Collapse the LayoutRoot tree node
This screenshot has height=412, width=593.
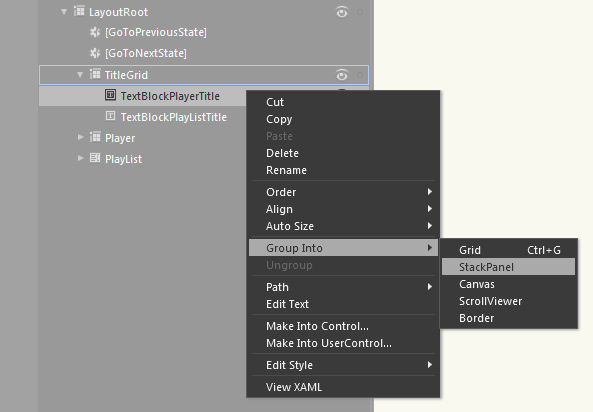(x=64, y=12)
